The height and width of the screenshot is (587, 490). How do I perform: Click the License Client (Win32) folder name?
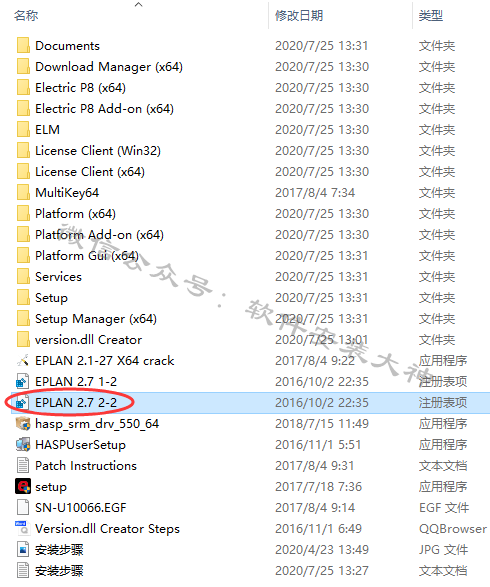(x=98, y=150)
